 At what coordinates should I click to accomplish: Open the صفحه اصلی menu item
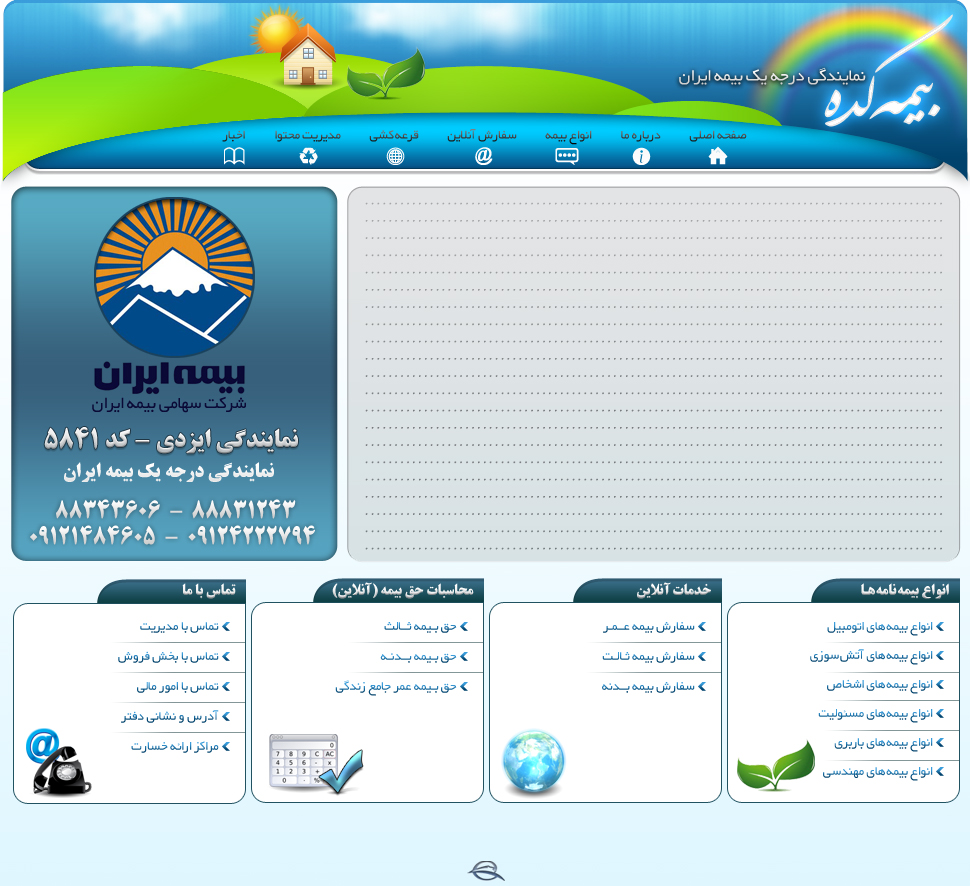pos(718,135)
